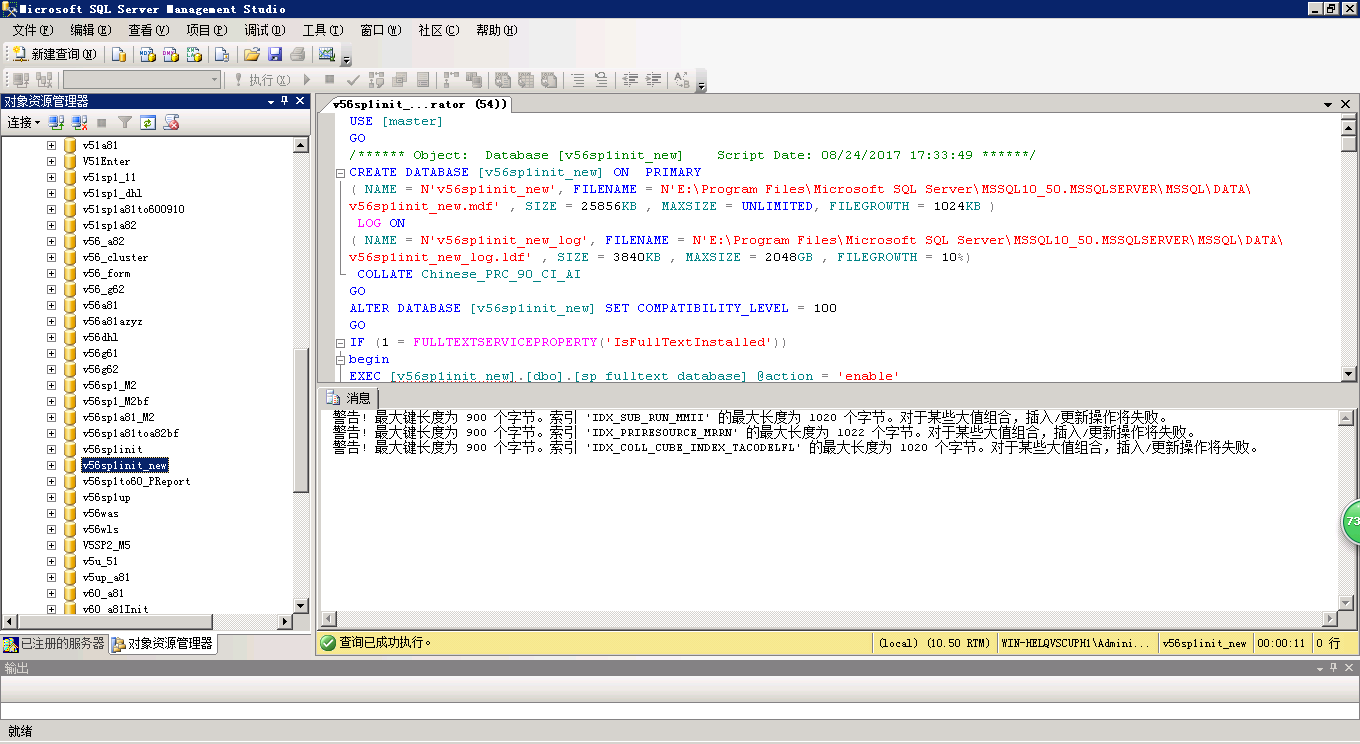Click the Disconnect icon in Object Explorer toolbar
This screenshot has width=1360, height=744.
(79, 122)
